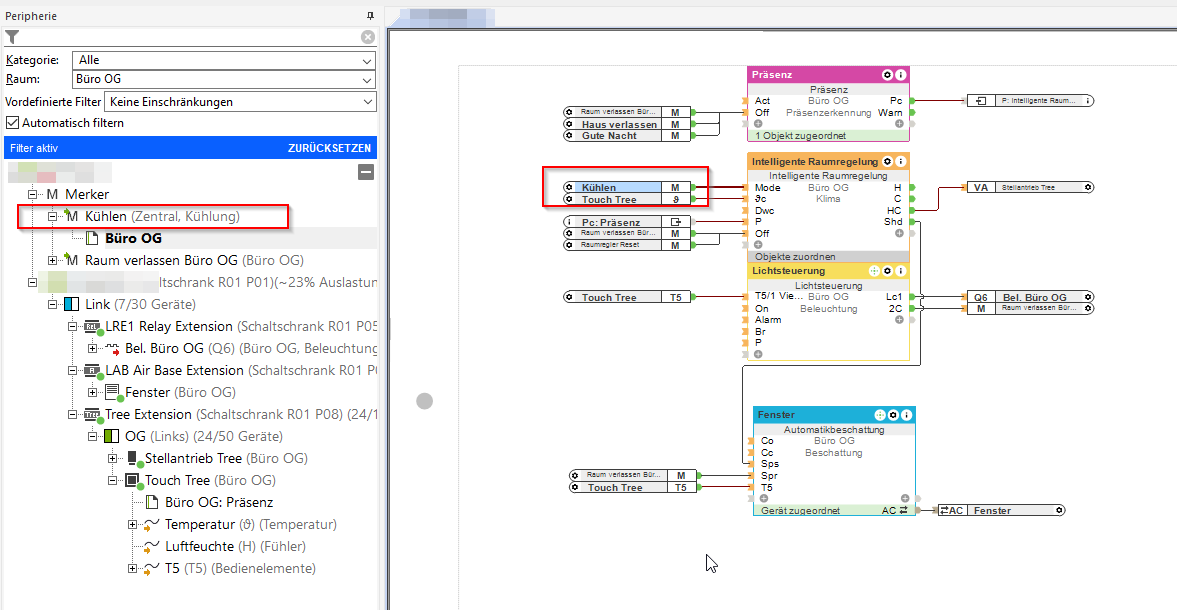Screen dimensions: 1177x610
Task: Open info icon on Lichtsteuerung block
Action: click(x=901, y=271)
